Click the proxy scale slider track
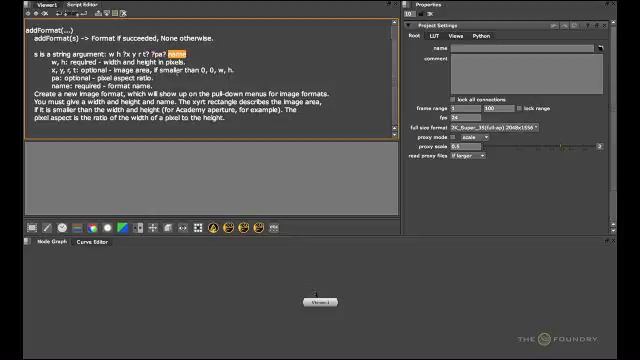 click(539, 147)
